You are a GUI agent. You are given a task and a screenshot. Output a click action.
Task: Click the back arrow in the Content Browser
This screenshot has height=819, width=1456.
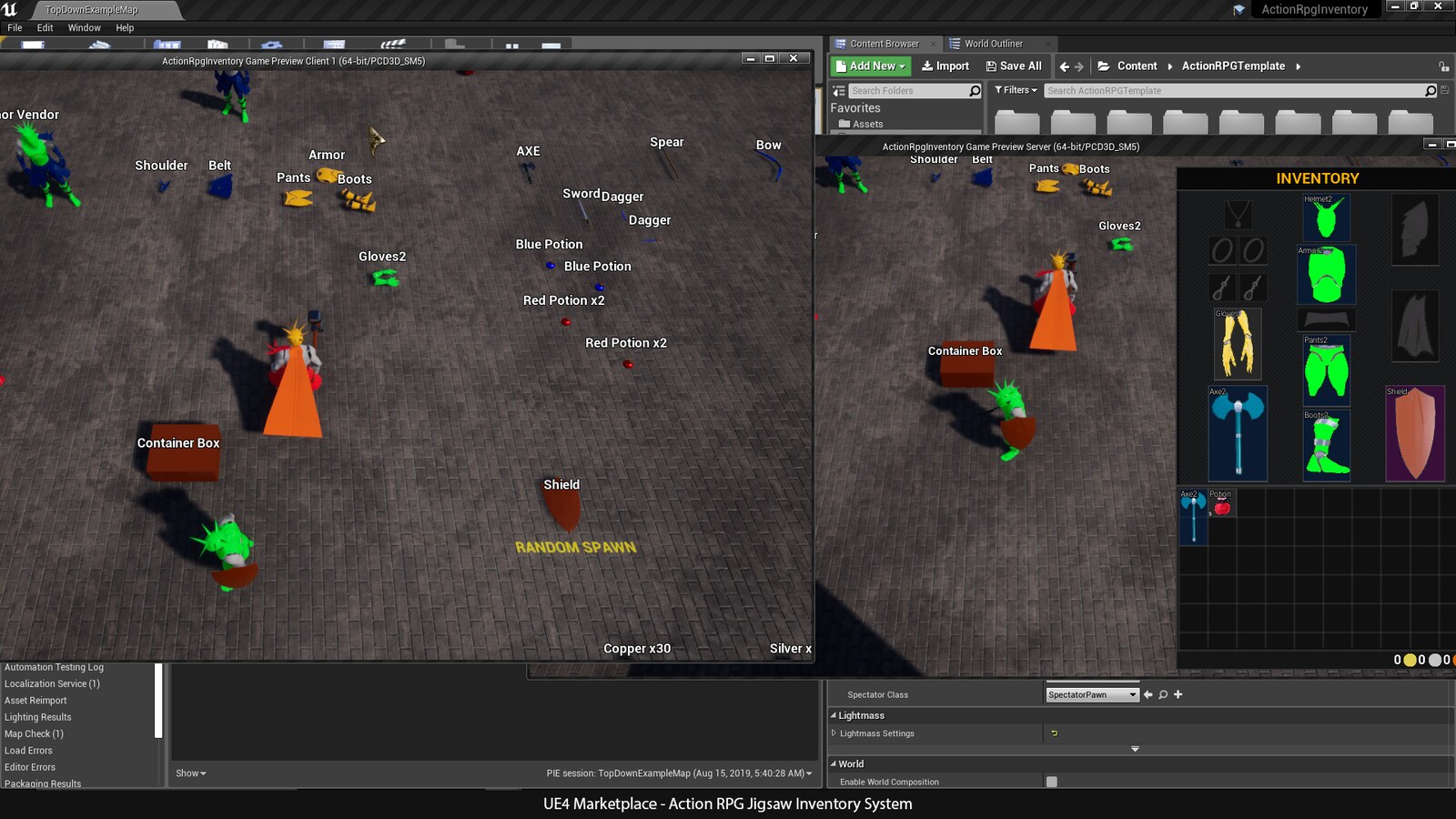click(x=1063, y=66)
